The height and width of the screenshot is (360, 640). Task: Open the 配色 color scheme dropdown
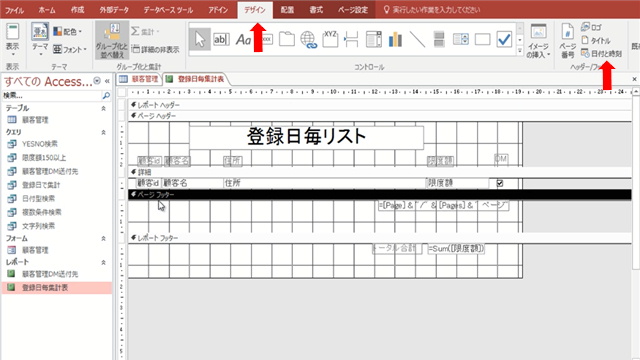point(68,31)
